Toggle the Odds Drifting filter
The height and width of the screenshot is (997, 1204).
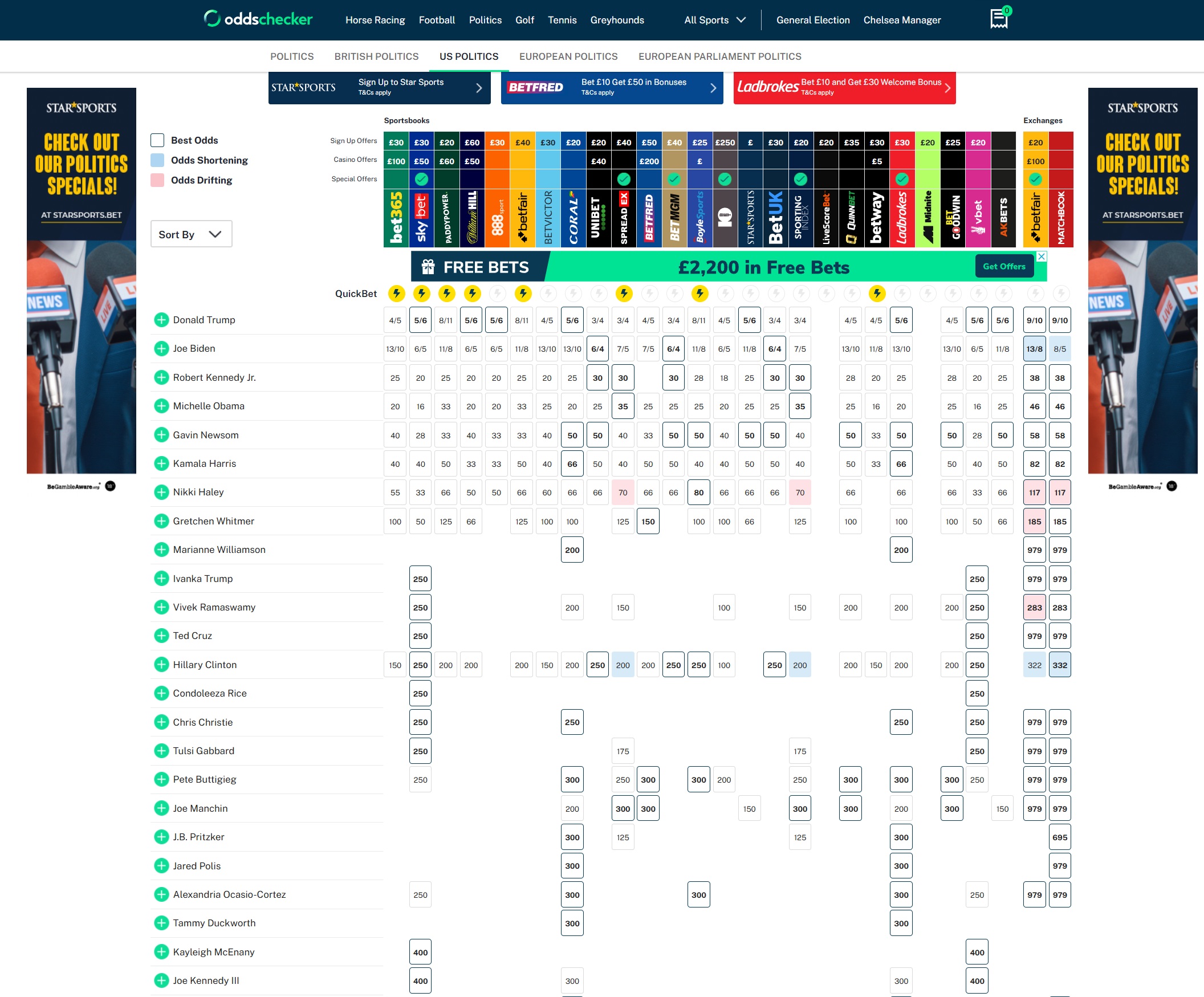(157, 180)
